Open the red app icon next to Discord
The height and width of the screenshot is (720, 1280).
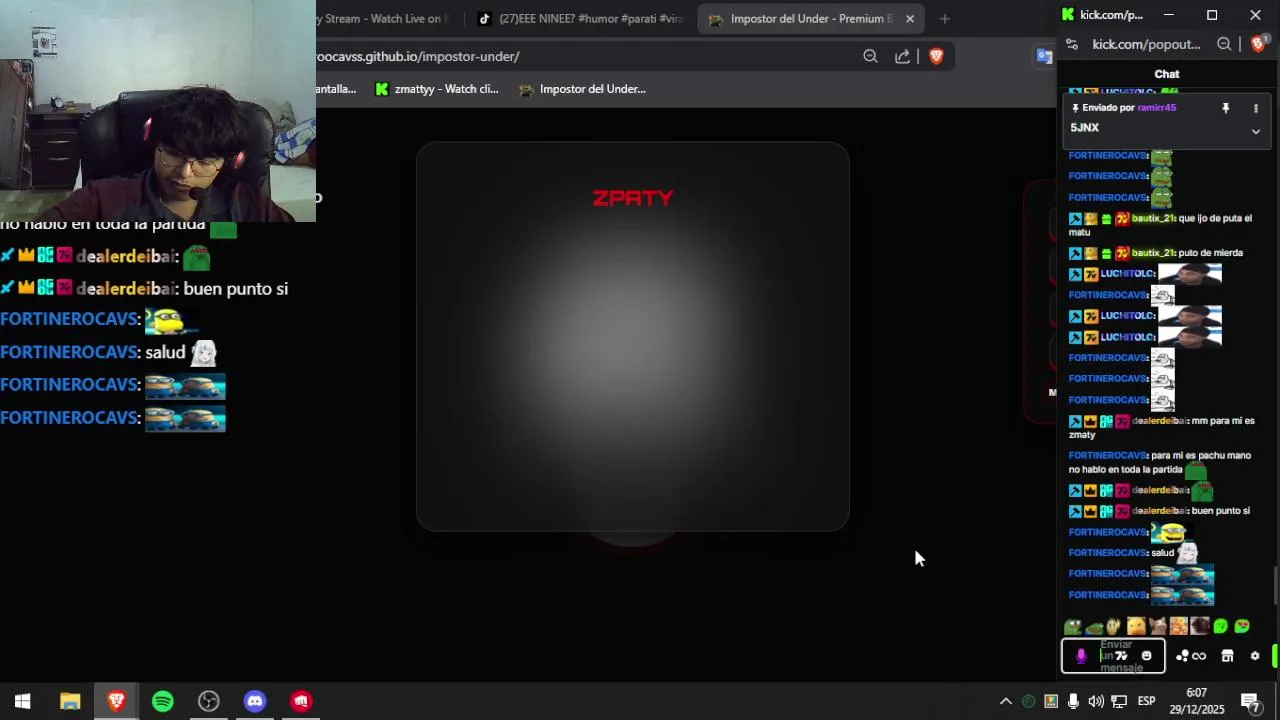[x=301, y=701]
